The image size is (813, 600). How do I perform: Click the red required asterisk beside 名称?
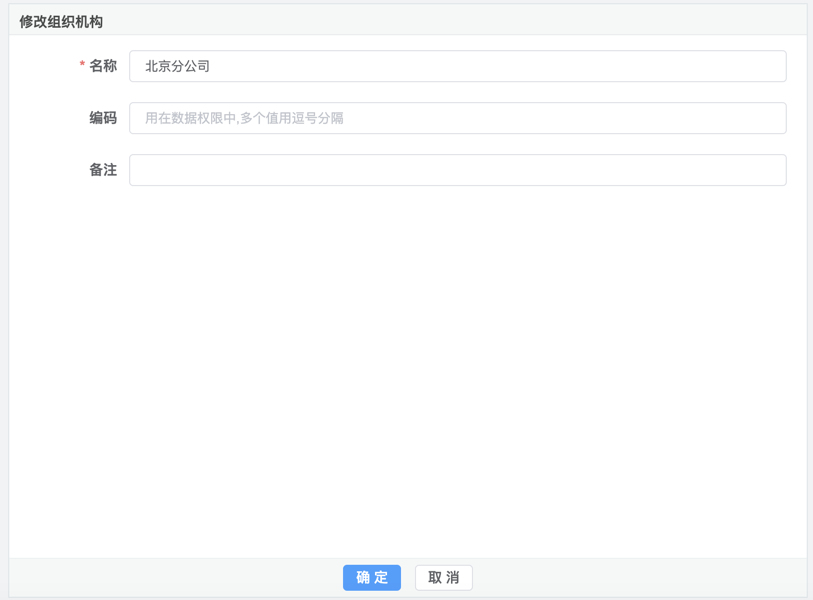[82, 67]
